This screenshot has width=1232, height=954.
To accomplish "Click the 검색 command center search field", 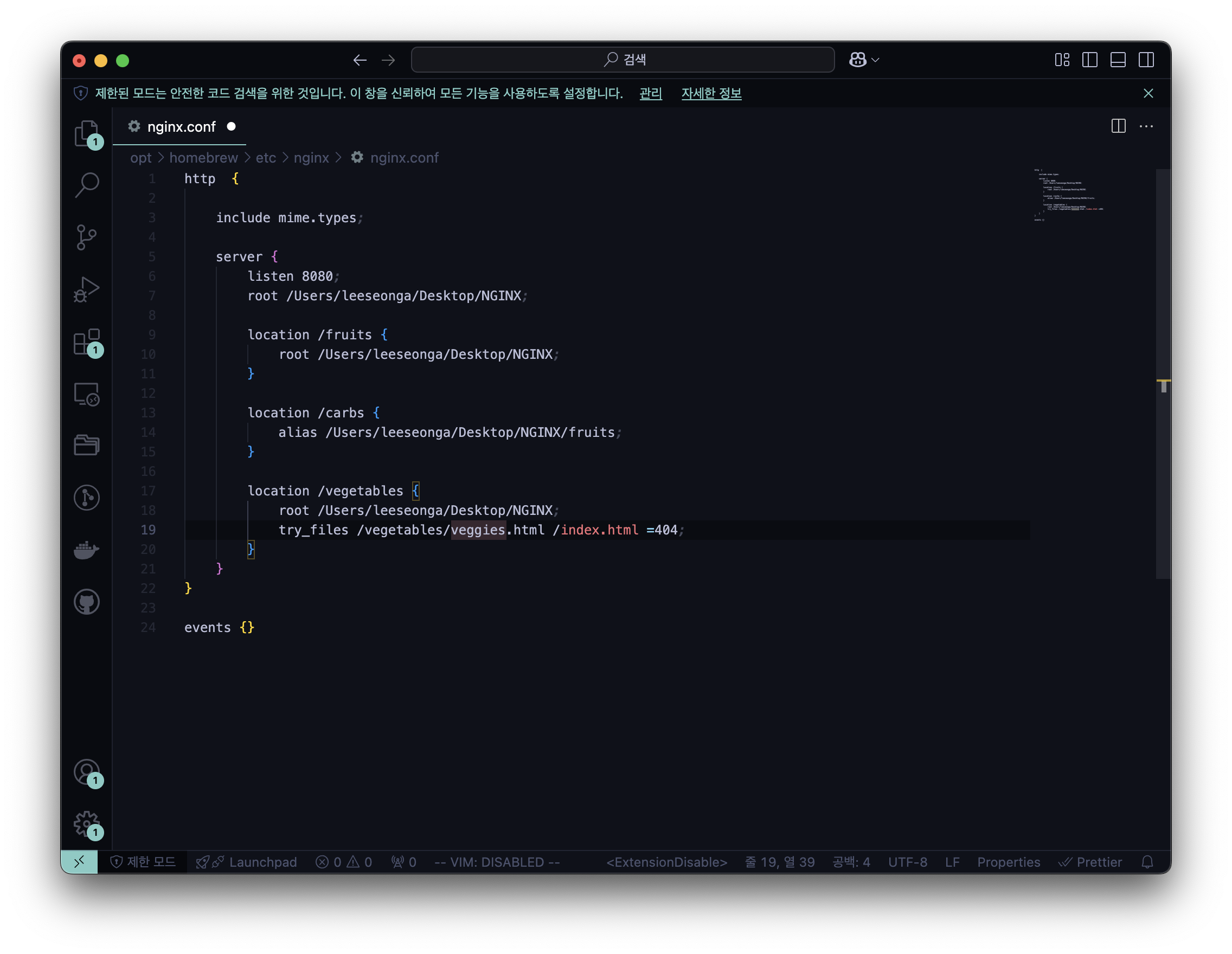I will (x=623, y=60).
